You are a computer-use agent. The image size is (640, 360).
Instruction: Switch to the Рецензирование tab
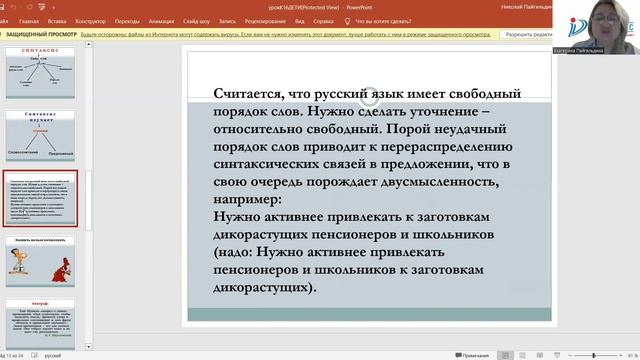click(x=265, y=21)
